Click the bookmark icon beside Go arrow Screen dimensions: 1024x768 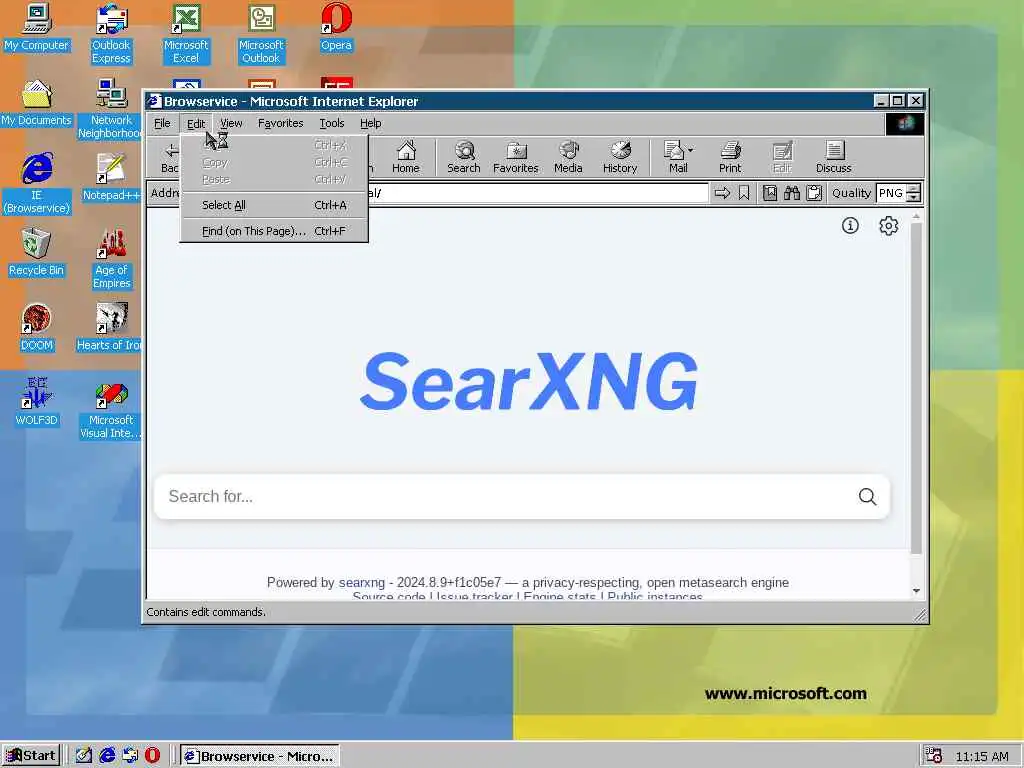pos(744,193)
